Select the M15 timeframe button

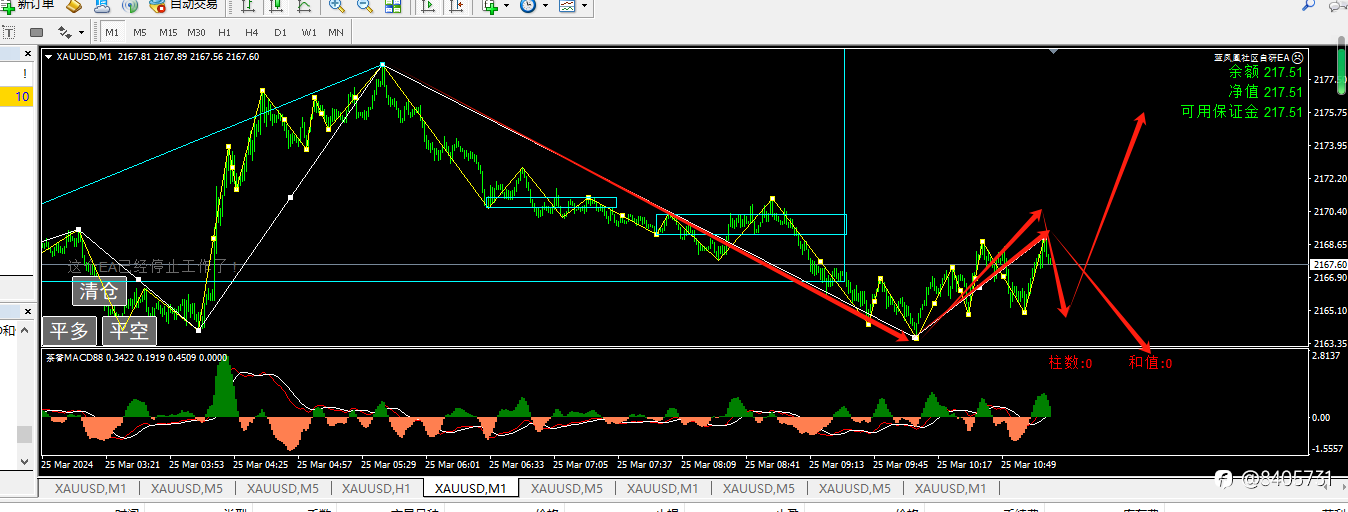pyautogui.click(x=167, y=32)
